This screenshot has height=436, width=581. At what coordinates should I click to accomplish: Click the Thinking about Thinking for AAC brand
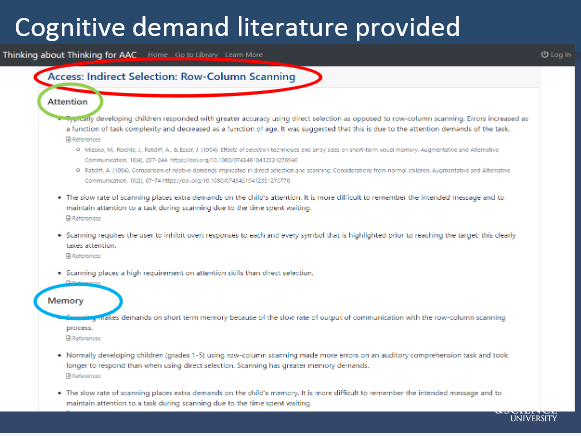(70, 55)
